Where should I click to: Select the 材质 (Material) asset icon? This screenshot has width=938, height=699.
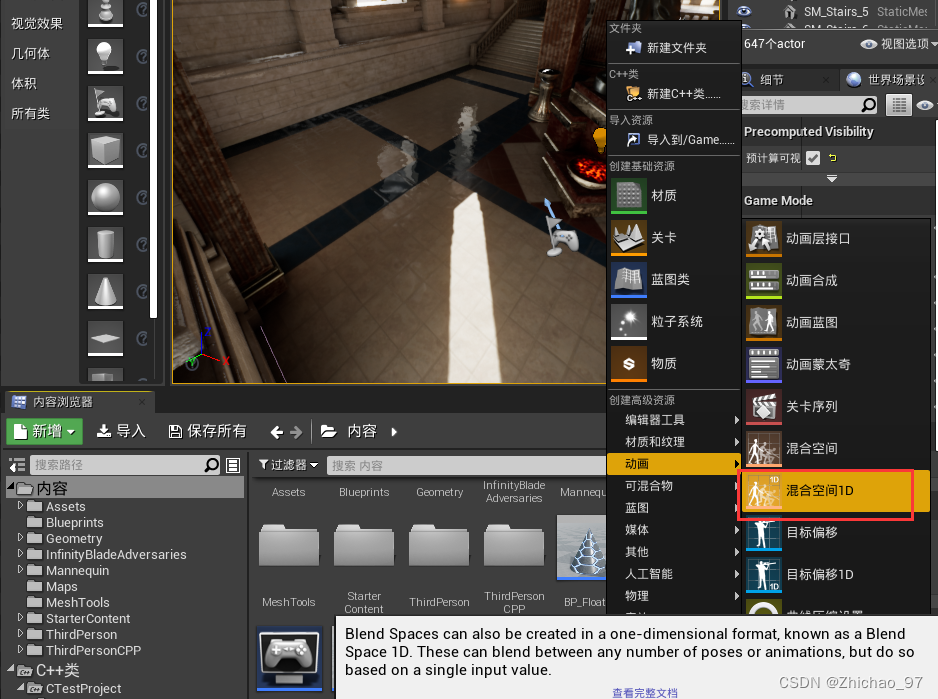tap(629, 195)
